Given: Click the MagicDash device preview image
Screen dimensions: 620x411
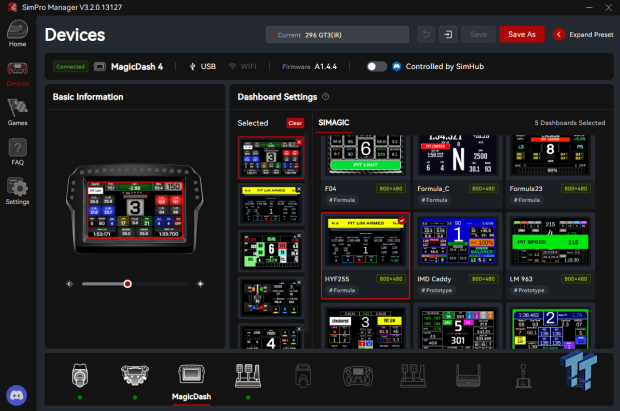Looking at the screenshot, I should (135, 209).
